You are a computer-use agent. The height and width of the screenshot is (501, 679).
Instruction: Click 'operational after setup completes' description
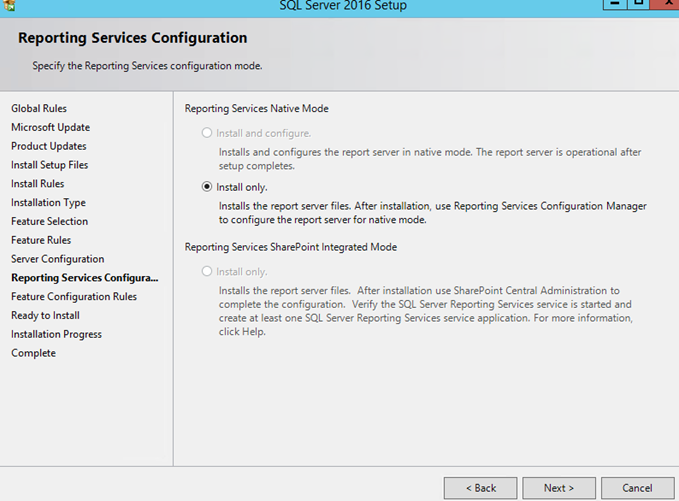click(430, 159)
